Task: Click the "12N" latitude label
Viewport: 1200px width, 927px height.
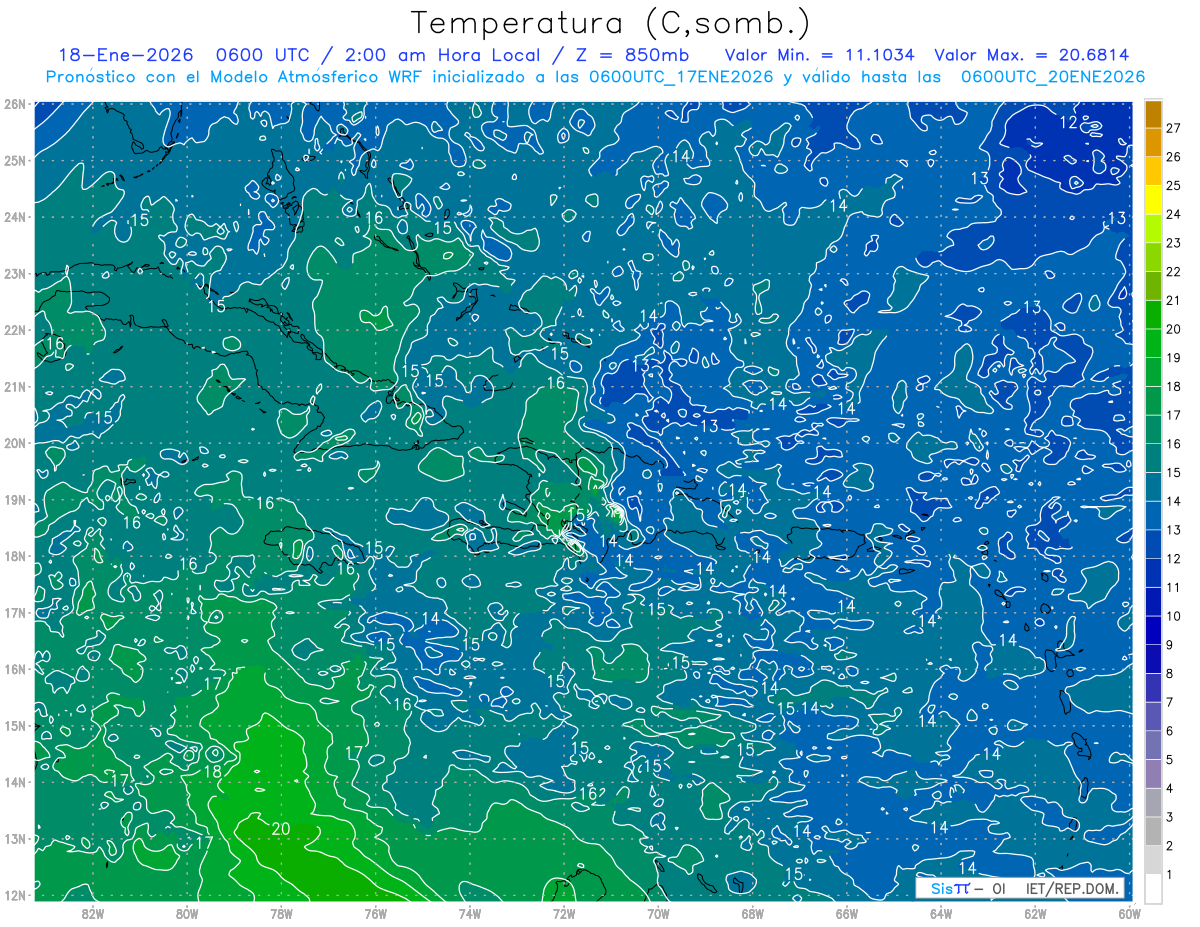Action: [x=15, y=895]
